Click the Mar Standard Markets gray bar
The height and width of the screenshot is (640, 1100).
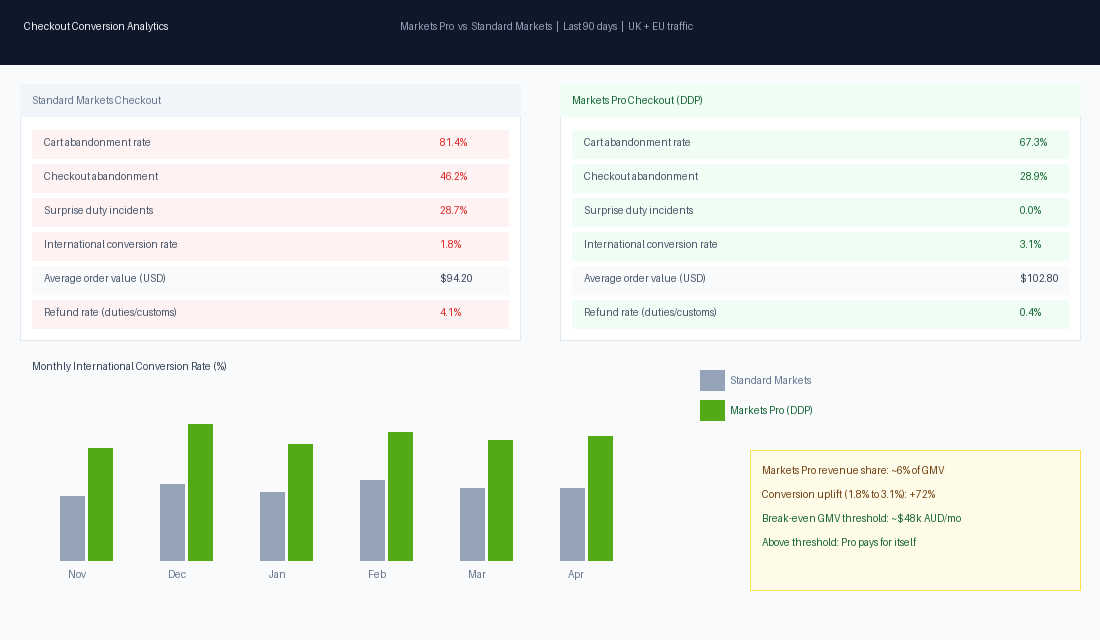(472, 524)
